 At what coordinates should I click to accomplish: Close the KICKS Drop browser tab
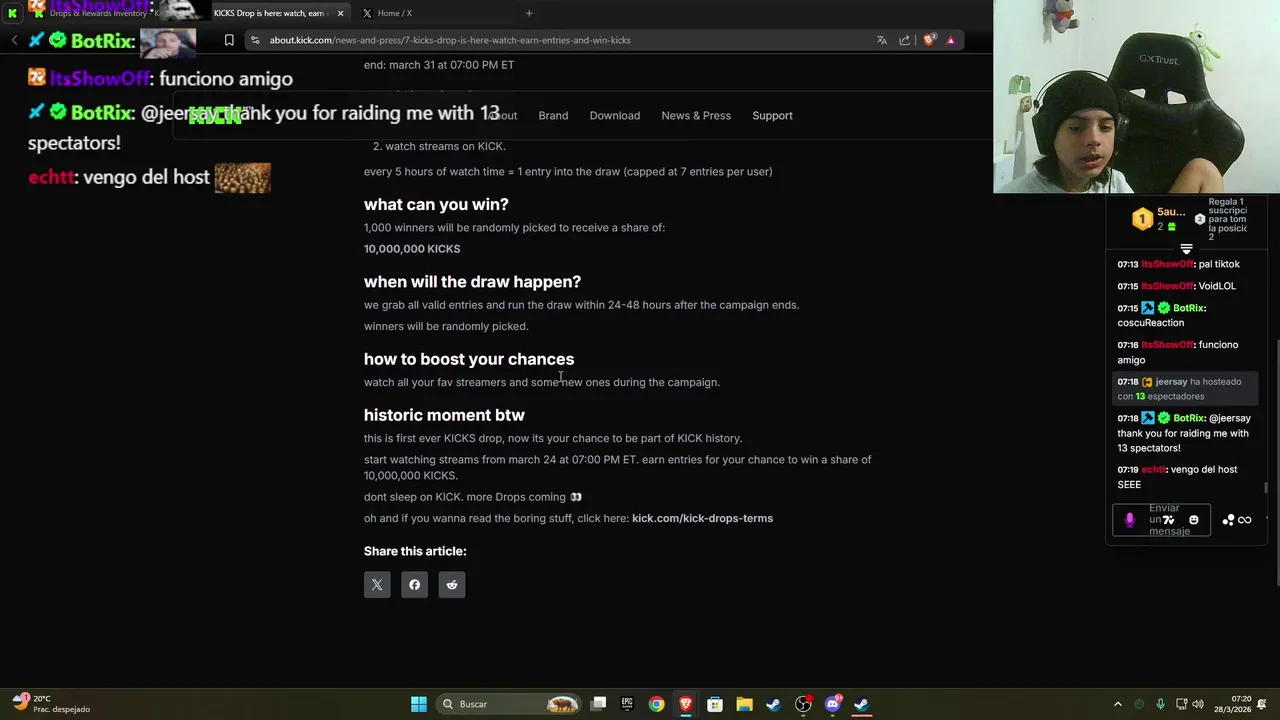point(340,13)
